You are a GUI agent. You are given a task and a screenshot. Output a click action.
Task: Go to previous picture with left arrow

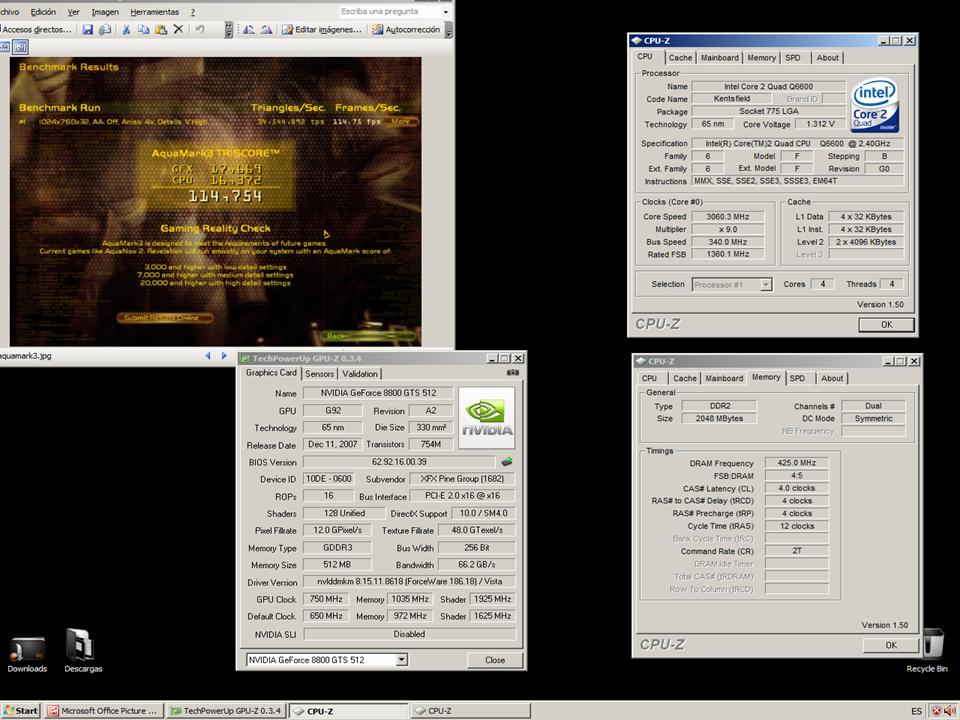[208, 356]
